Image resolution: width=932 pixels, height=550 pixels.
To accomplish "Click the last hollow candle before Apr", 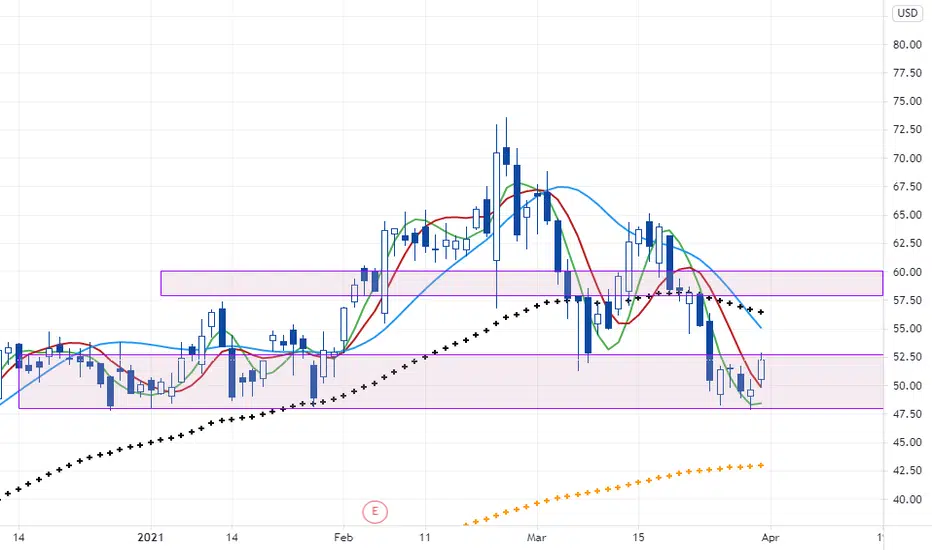I will [761, 369].
